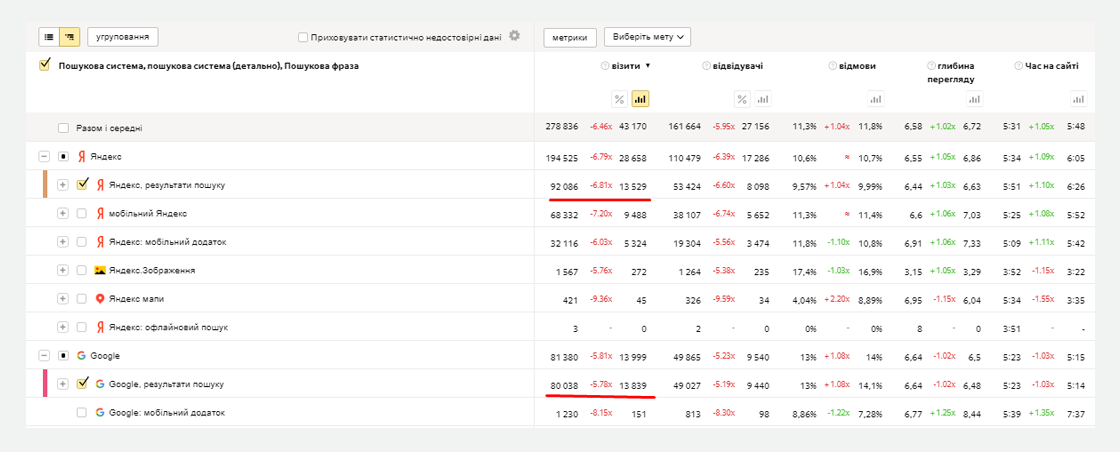Click bar chart icon under глибина перегляду
The image size is (1120, 452).
coord(976,99)
